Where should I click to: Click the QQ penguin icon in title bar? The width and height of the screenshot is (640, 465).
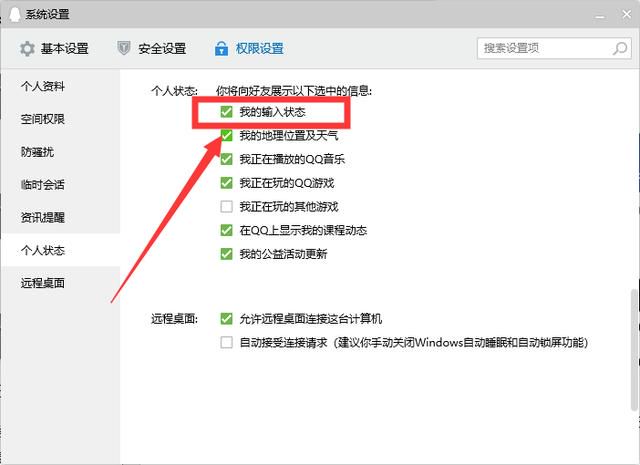(15, 14)
